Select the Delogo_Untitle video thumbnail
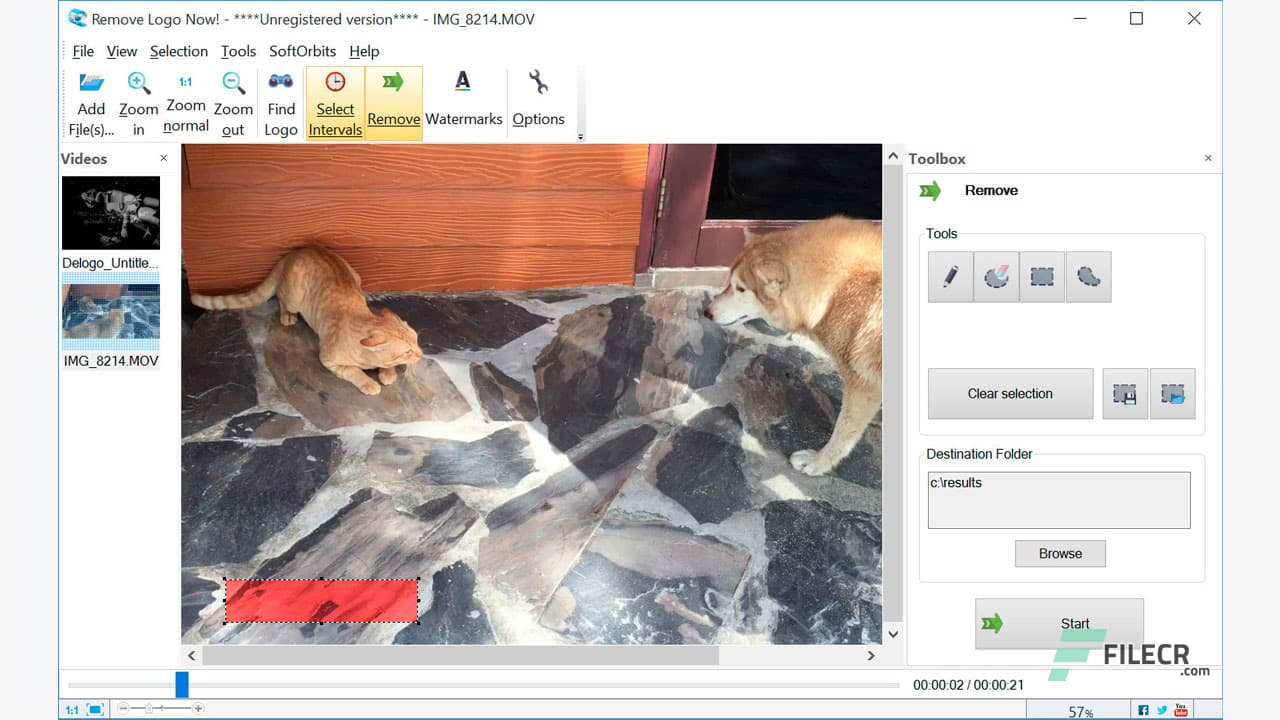Screen dimensions: 1280x720 111,212
